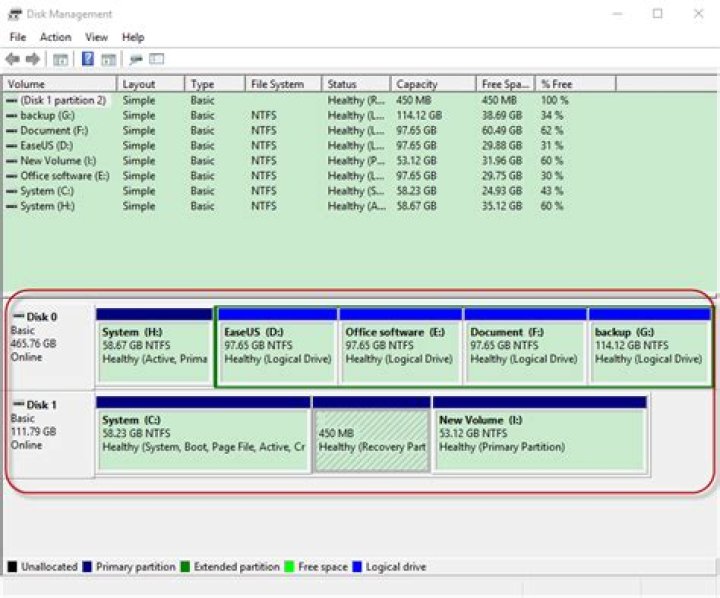Viewport: 720px width, 598px height.
Task: Click the green Extended partition legend swatch
Action: 185,567
